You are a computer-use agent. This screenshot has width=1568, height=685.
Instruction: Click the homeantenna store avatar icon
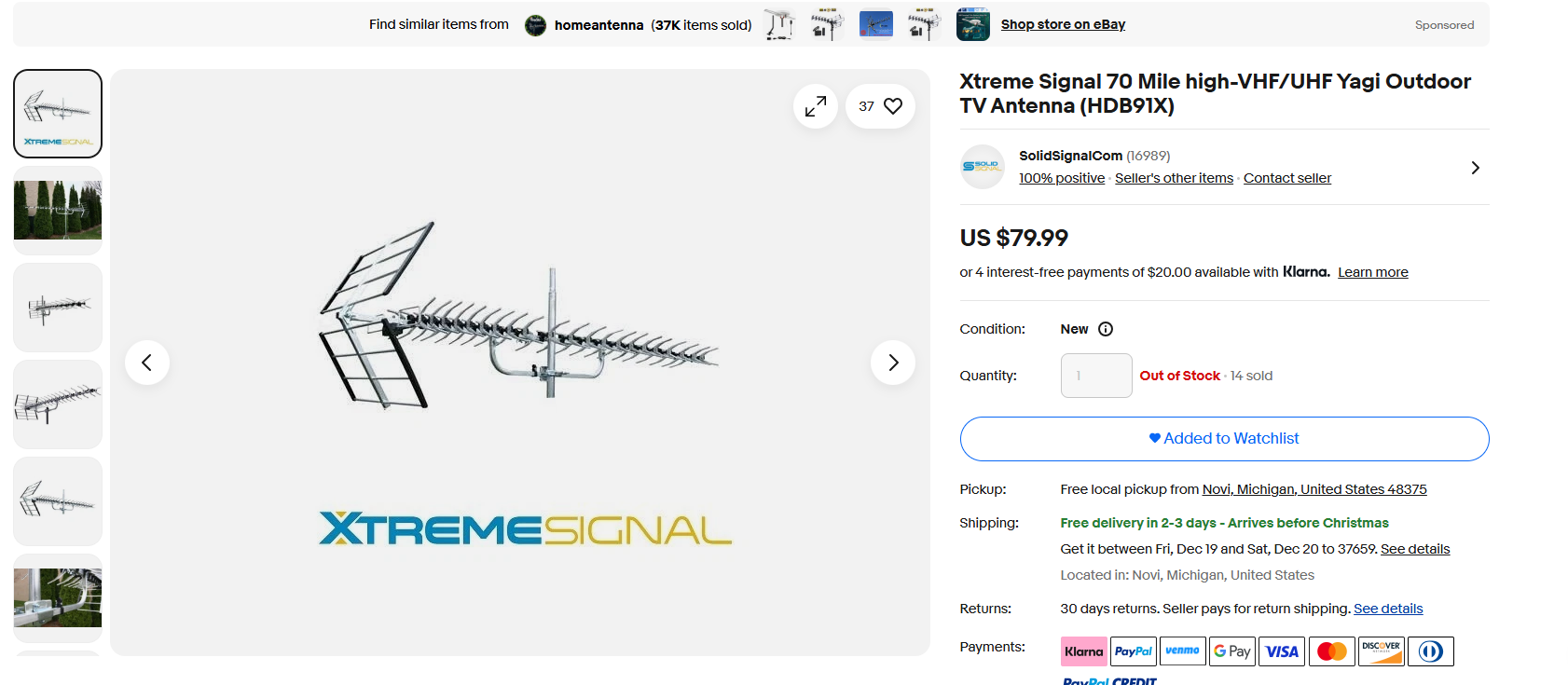[535, 25]
